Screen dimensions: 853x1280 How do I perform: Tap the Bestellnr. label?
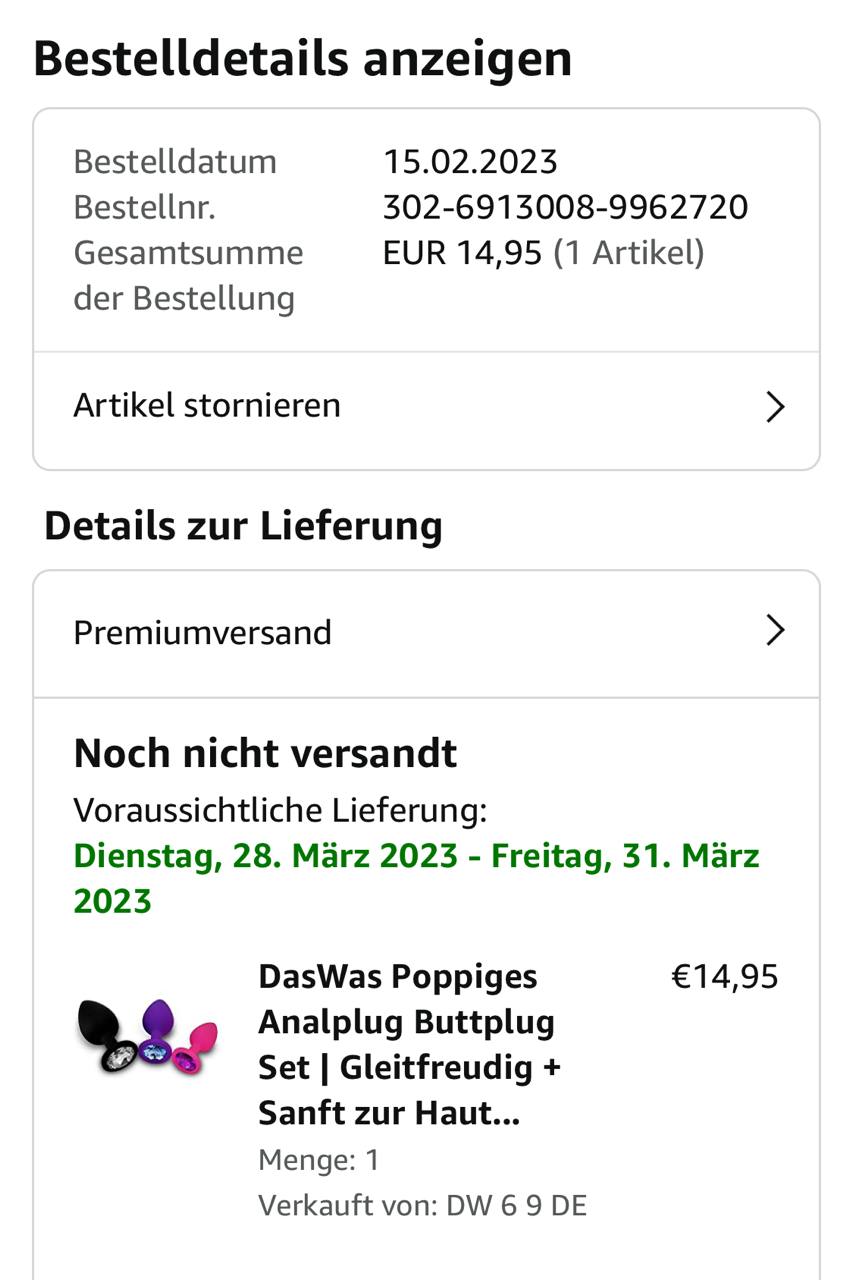144,208
